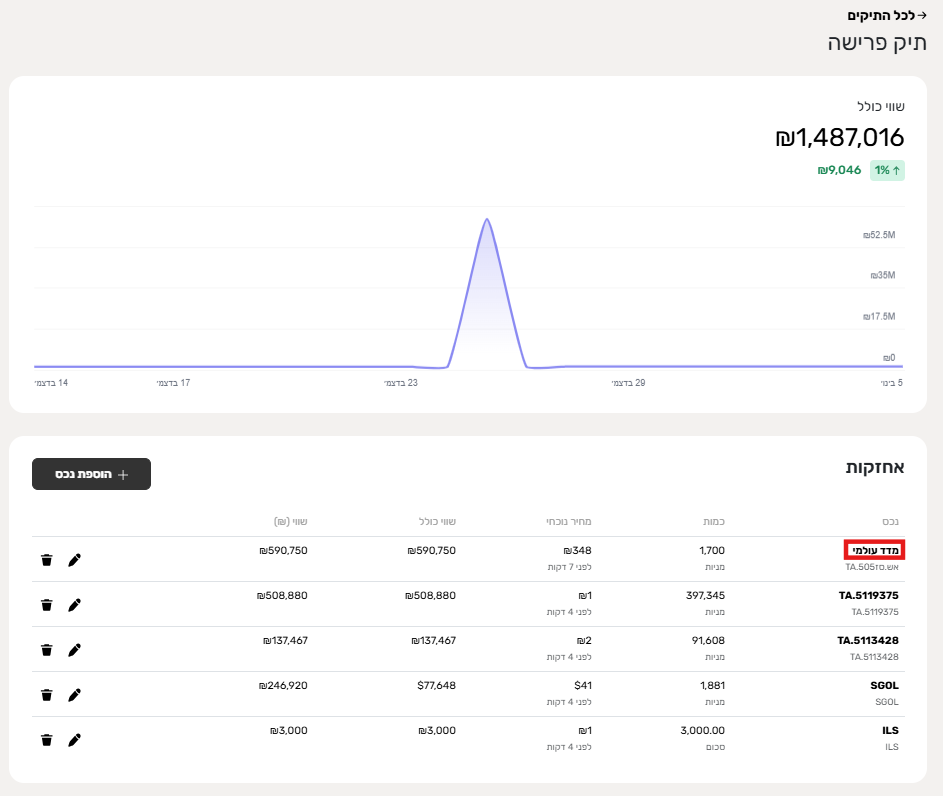Click the peak of the value chart
The height and width of the screenshot is (796, 943).
486,220
